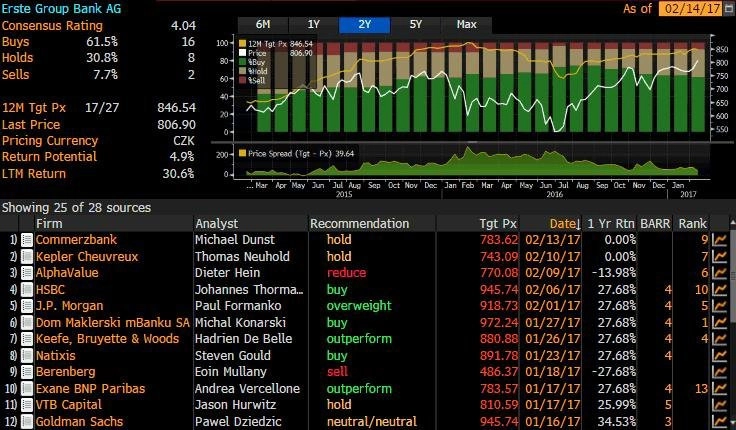Image resolution: width=736 pixels, height=430 pixels.
Task: Show chart icon for J.P. Morgan row
Action: (x=720, y=306)
